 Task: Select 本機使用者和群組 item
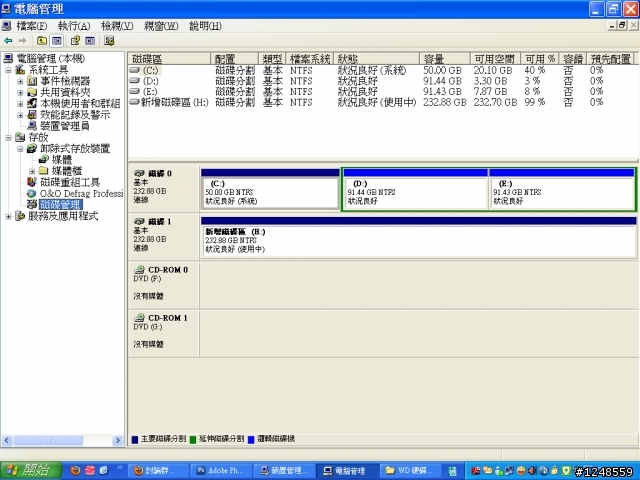pyautogui.click(x=80, y=104)
